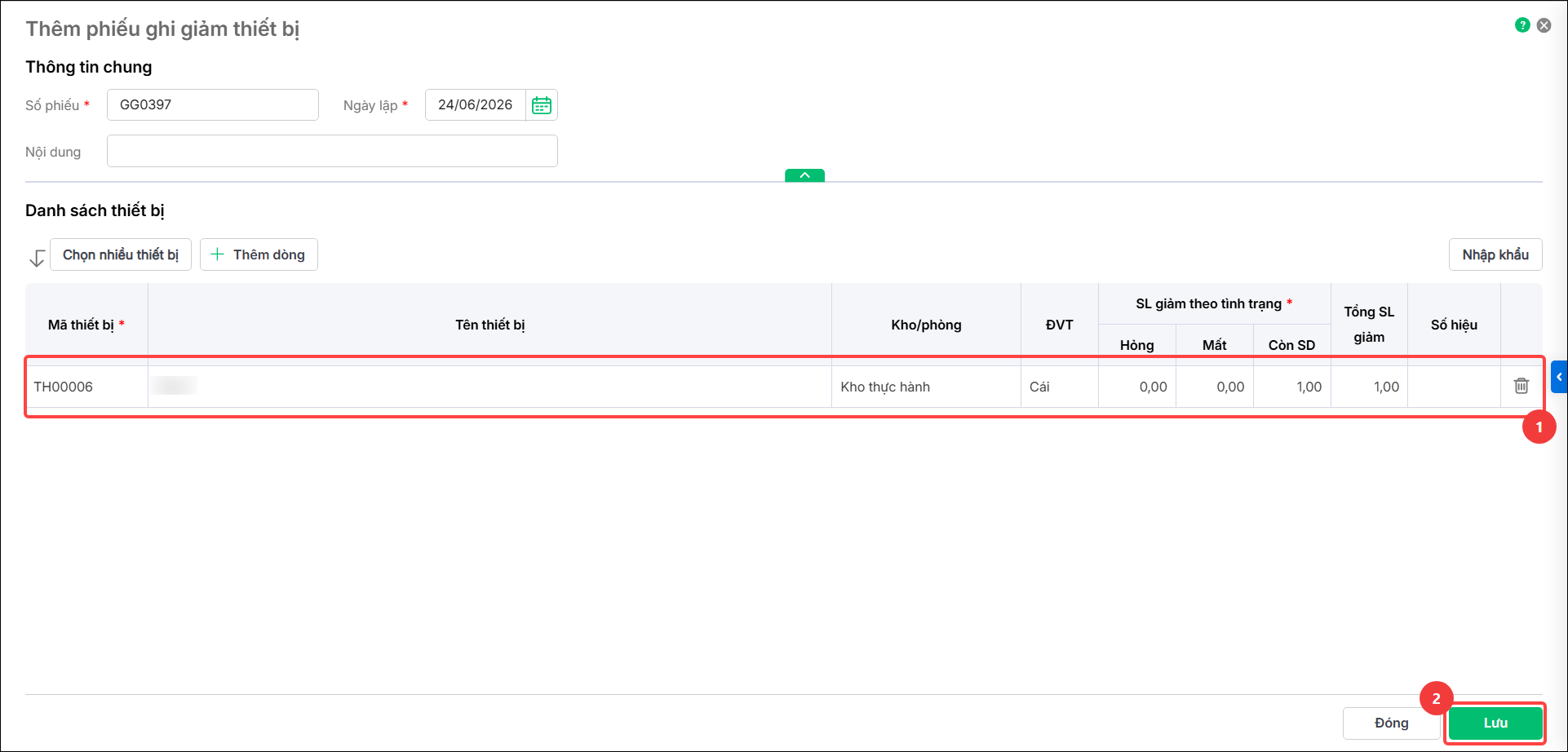
Task: Click the Còn SD sub-column header
Action: (x=1292, y=344)
